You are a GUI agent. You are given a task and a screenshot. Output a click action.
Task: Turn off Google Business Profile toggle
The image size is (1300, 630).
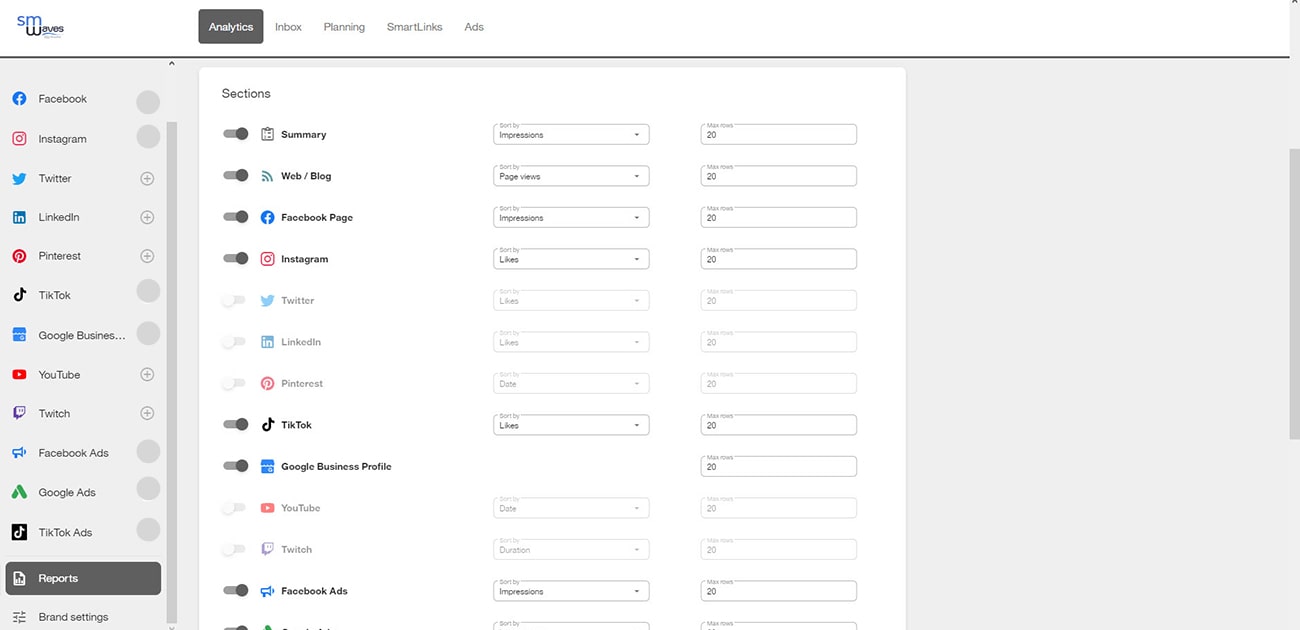click(x=236, y=466)
